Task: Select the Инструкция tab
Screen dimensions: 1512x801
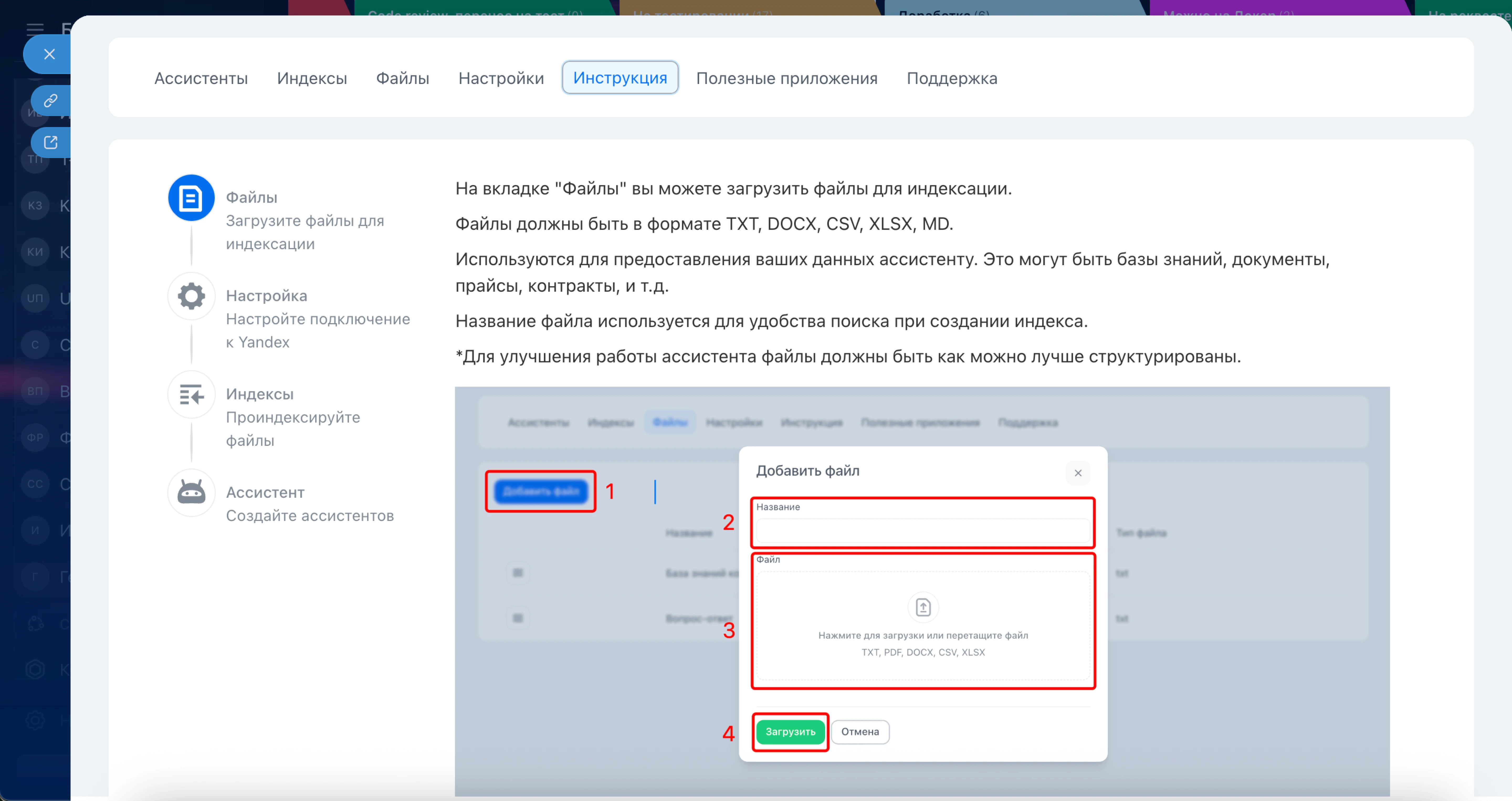Action: point(620,77)
